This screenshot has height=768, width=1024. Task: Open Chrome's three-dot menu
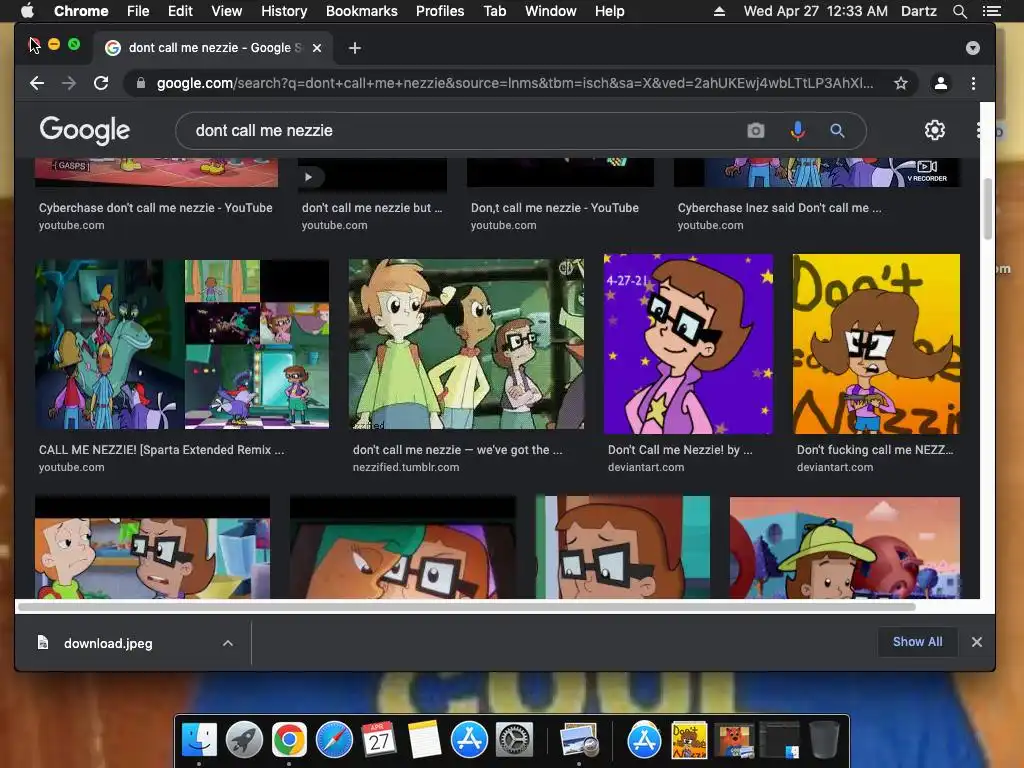[x=973, y=83]
